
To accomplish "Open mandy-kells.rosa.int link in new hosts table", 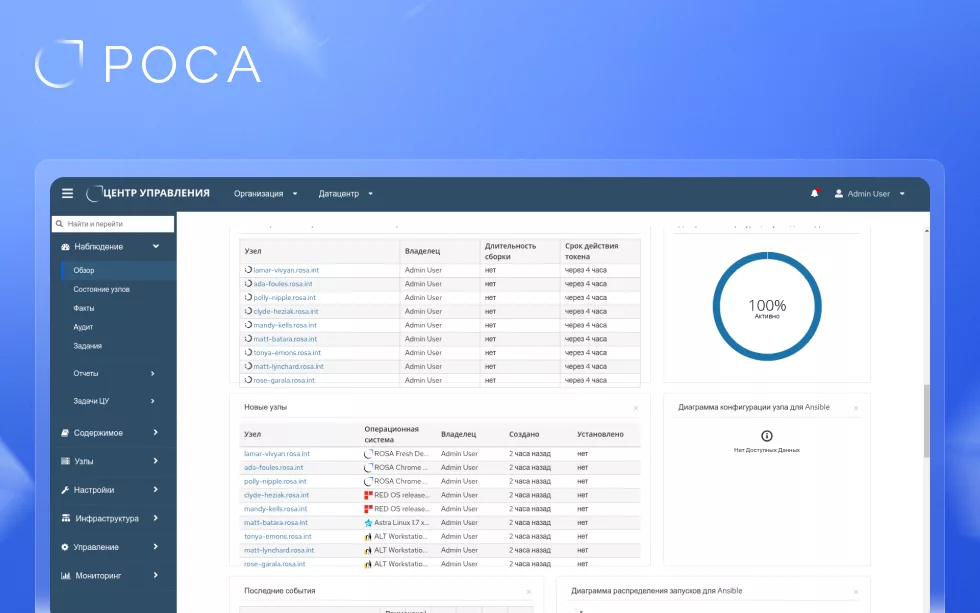I will click(x=276, y=509).
